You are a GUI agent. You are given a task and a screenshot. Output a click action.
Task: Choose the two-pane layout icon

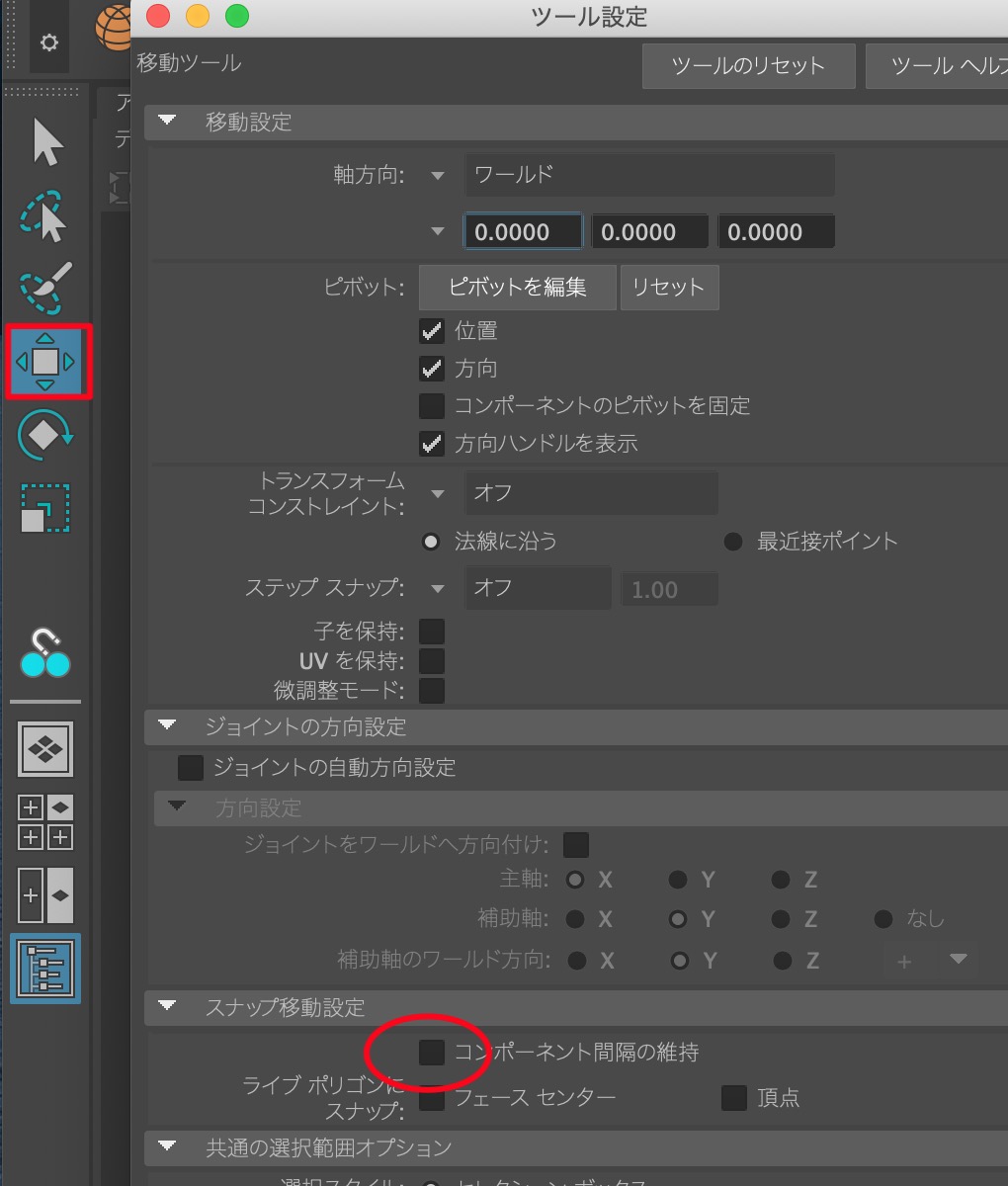tap(45, 895)
